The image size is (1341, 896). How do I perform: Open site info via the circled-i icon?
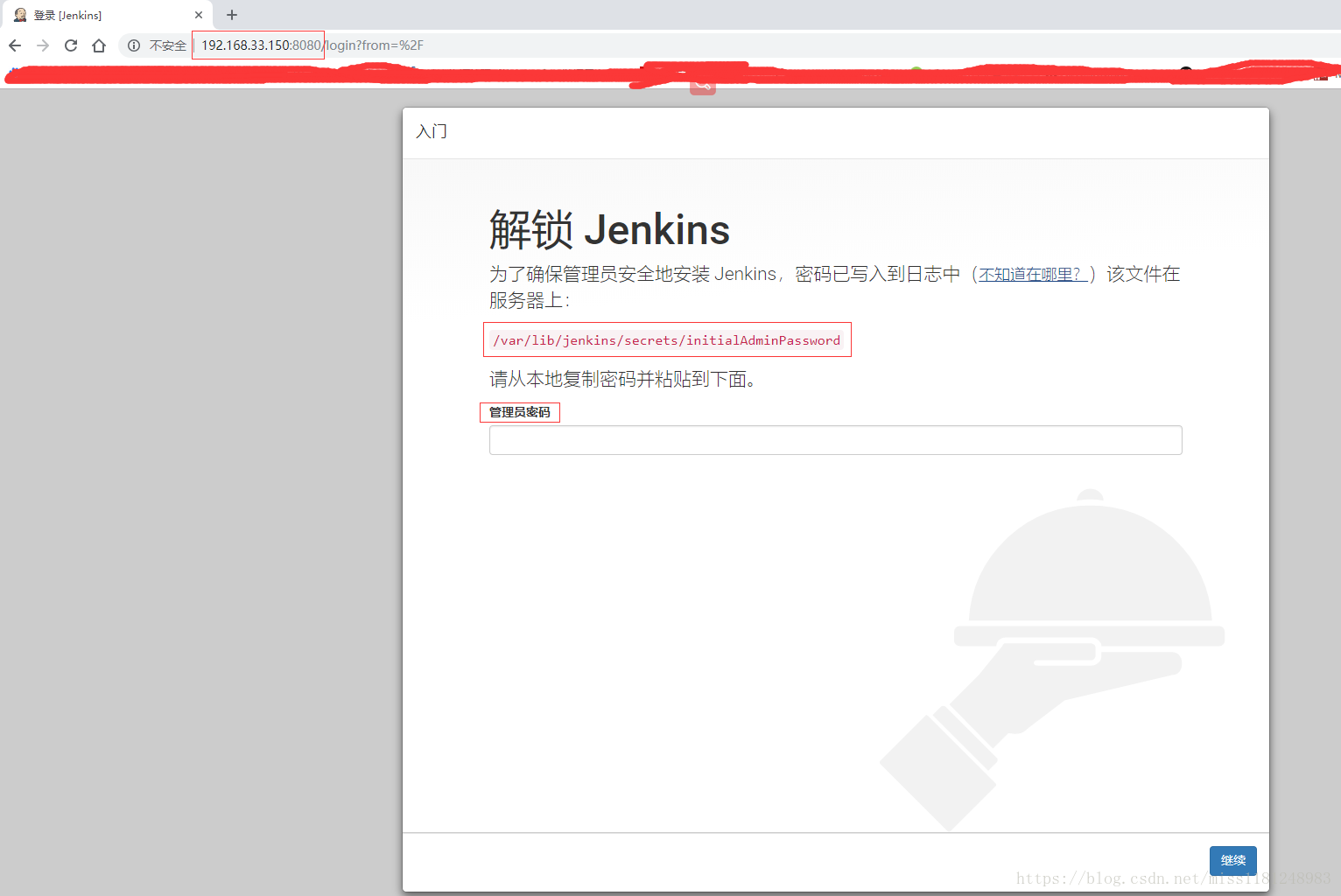pyautogui.click(x=134, y=45)
